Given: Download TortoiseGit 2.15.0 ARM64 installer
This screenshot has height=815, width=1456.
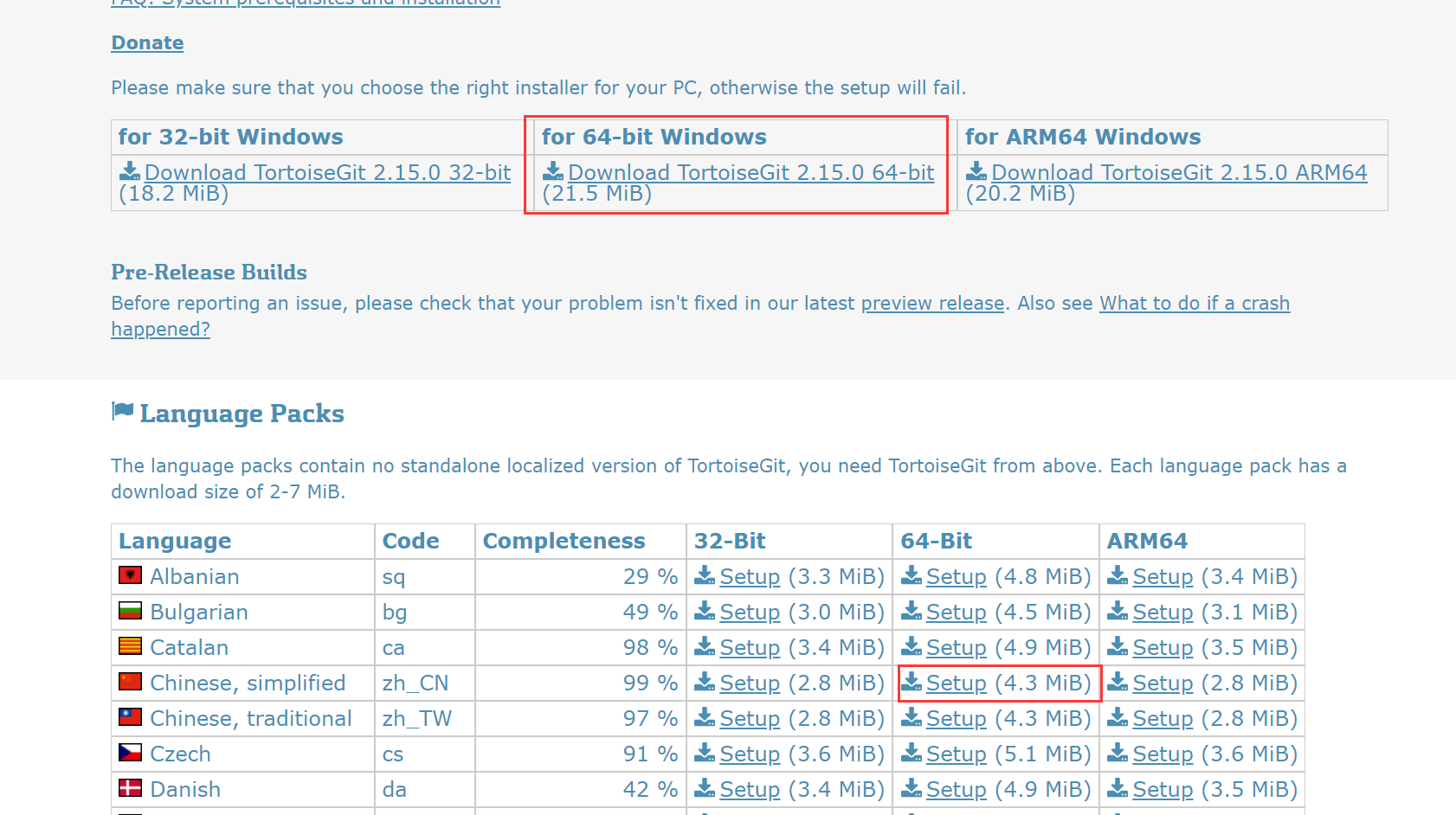Looking at the screenshot, I should point(1179,172).
